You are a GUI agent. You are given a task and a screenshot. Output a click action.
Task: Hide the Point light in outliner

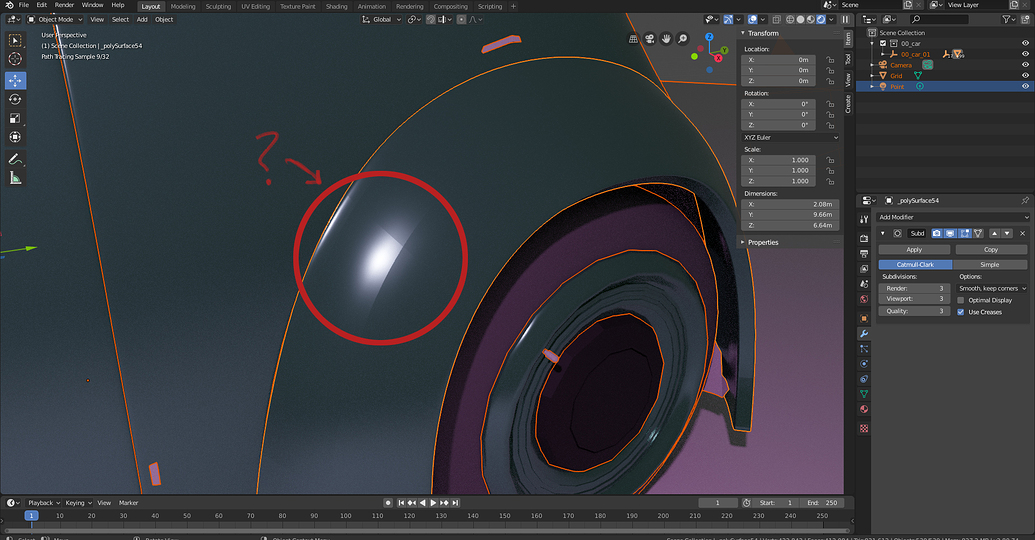click(1025, 86)
